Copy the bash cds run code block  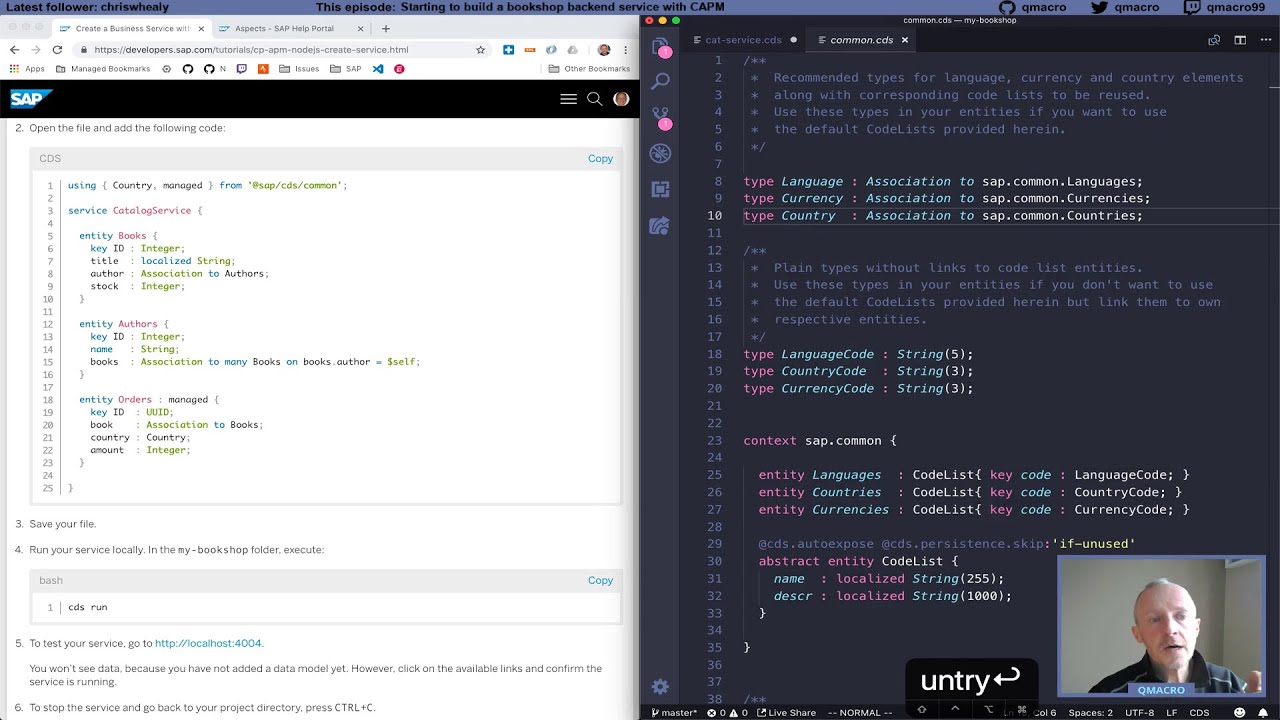tap(600, 580)
